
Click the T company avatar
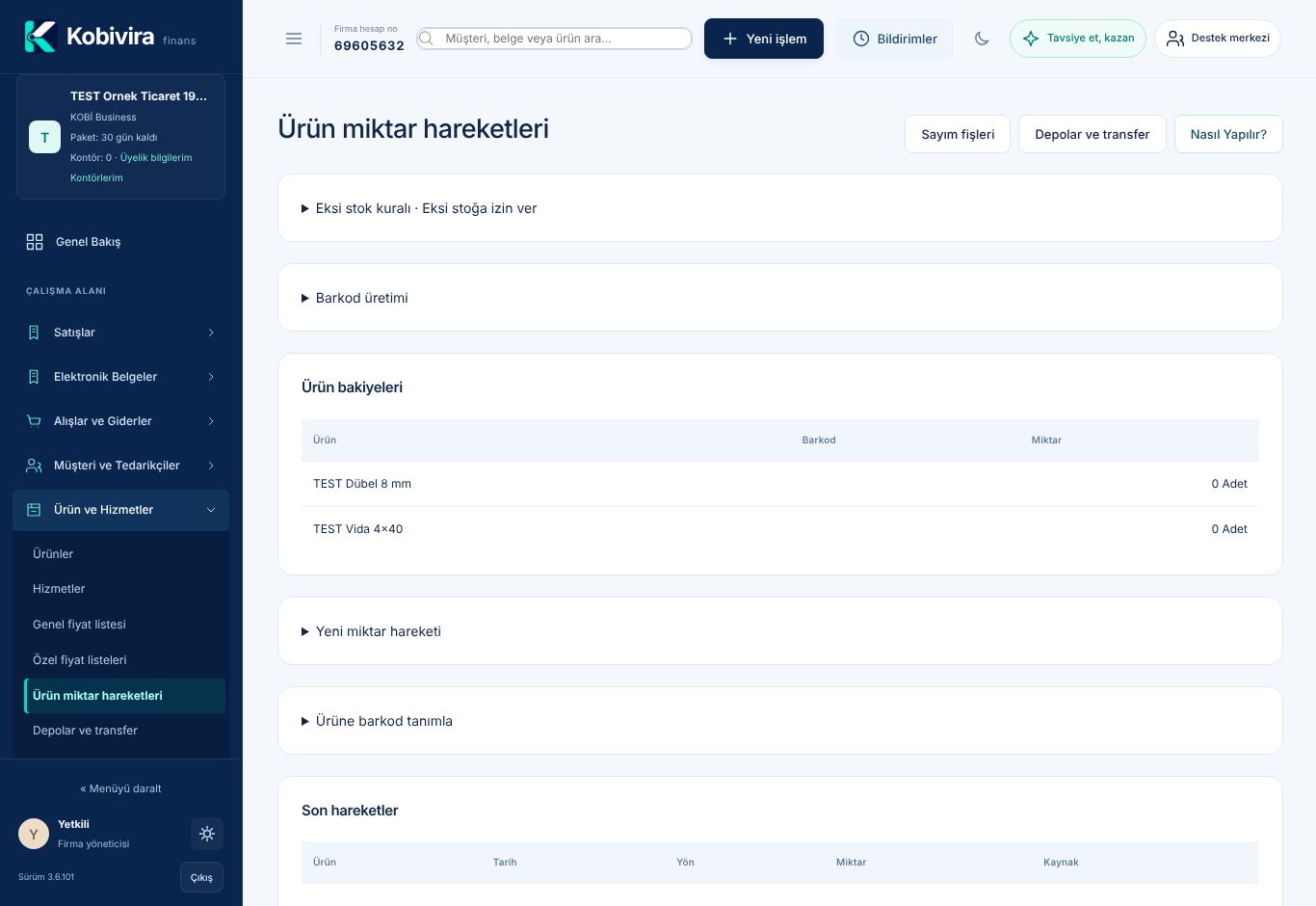[x=44, y=137]
